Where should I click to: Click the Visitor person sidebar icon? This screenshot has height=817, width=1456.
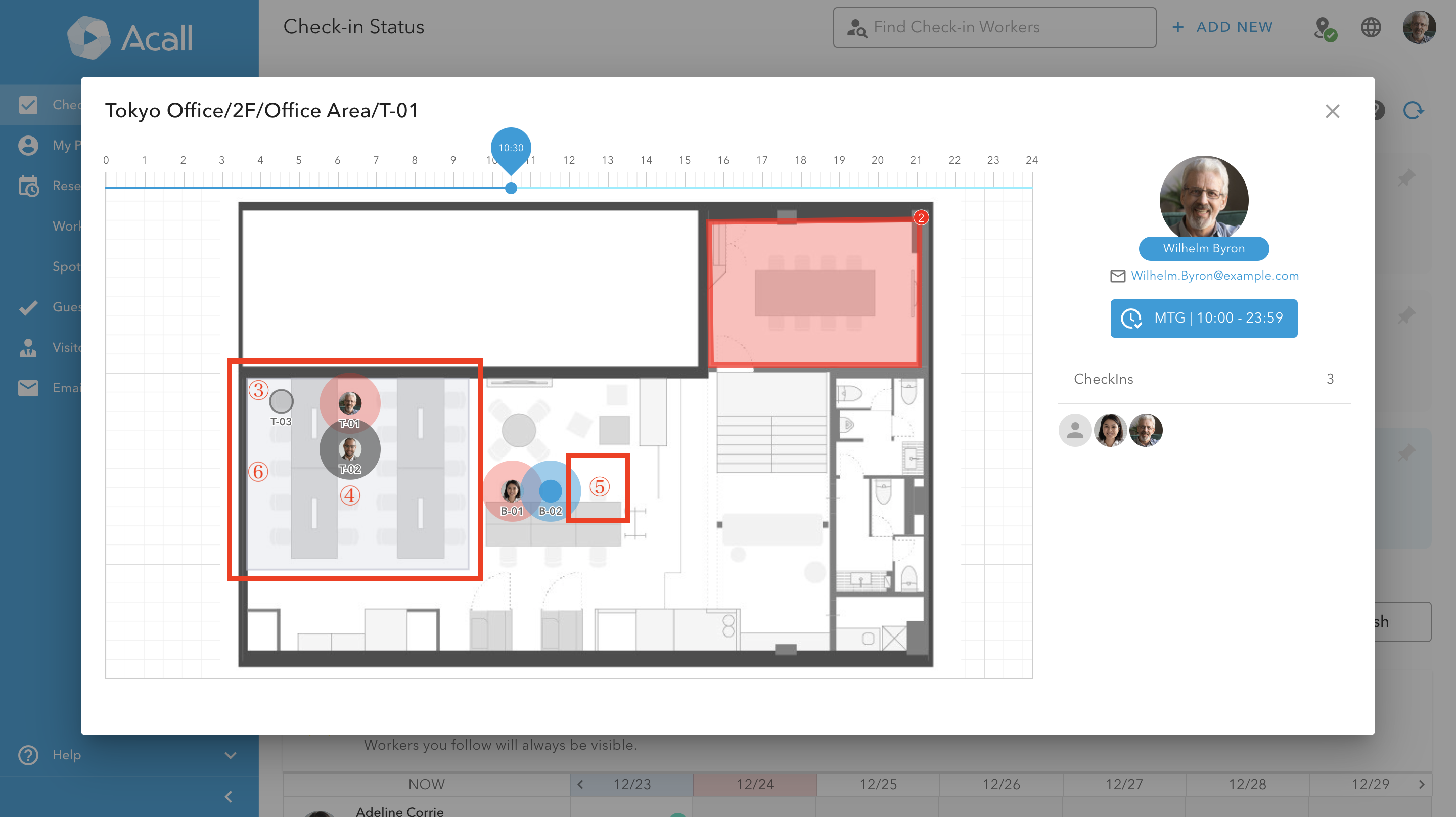(x=28, y=347)
